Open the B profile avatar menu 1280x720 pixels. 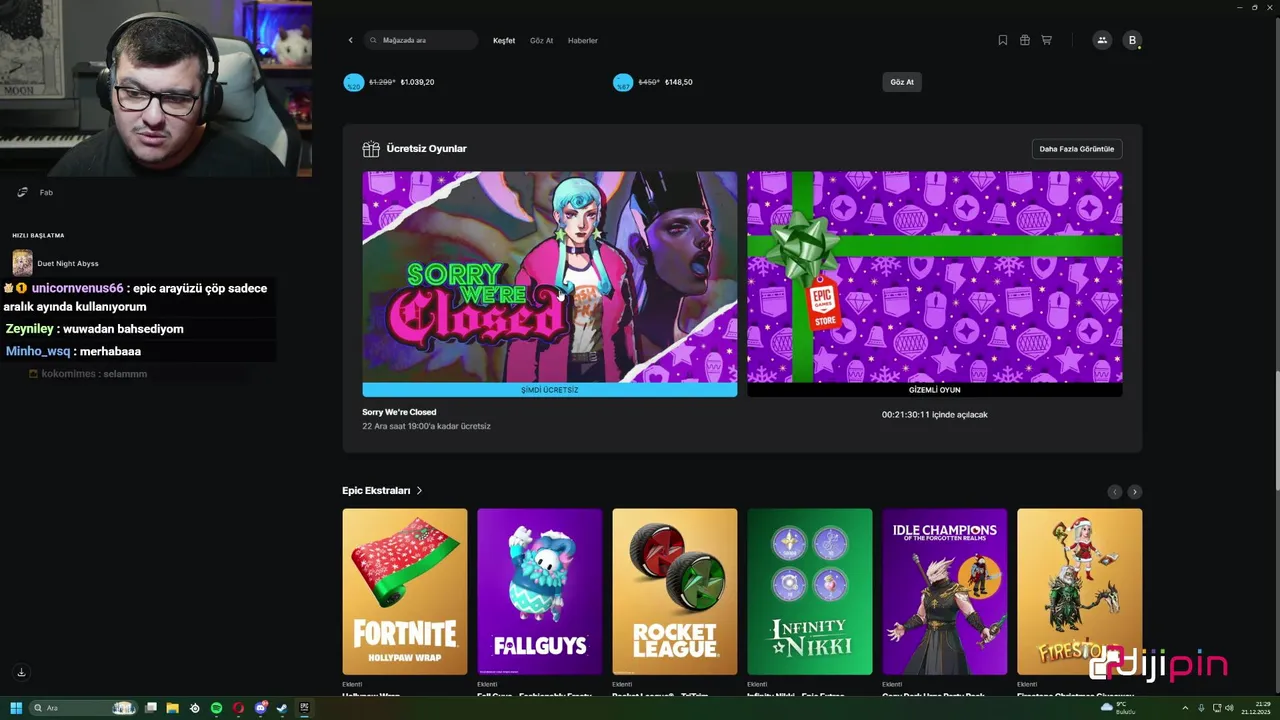click(x=1132, y=40)
